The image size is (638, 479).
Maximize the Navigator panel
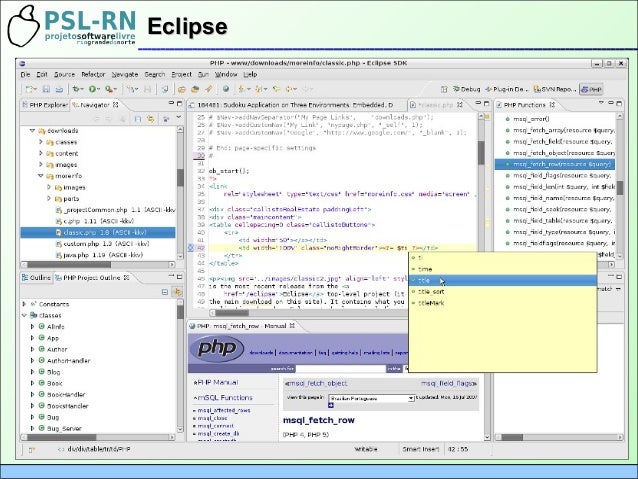[x=179, y=104]
